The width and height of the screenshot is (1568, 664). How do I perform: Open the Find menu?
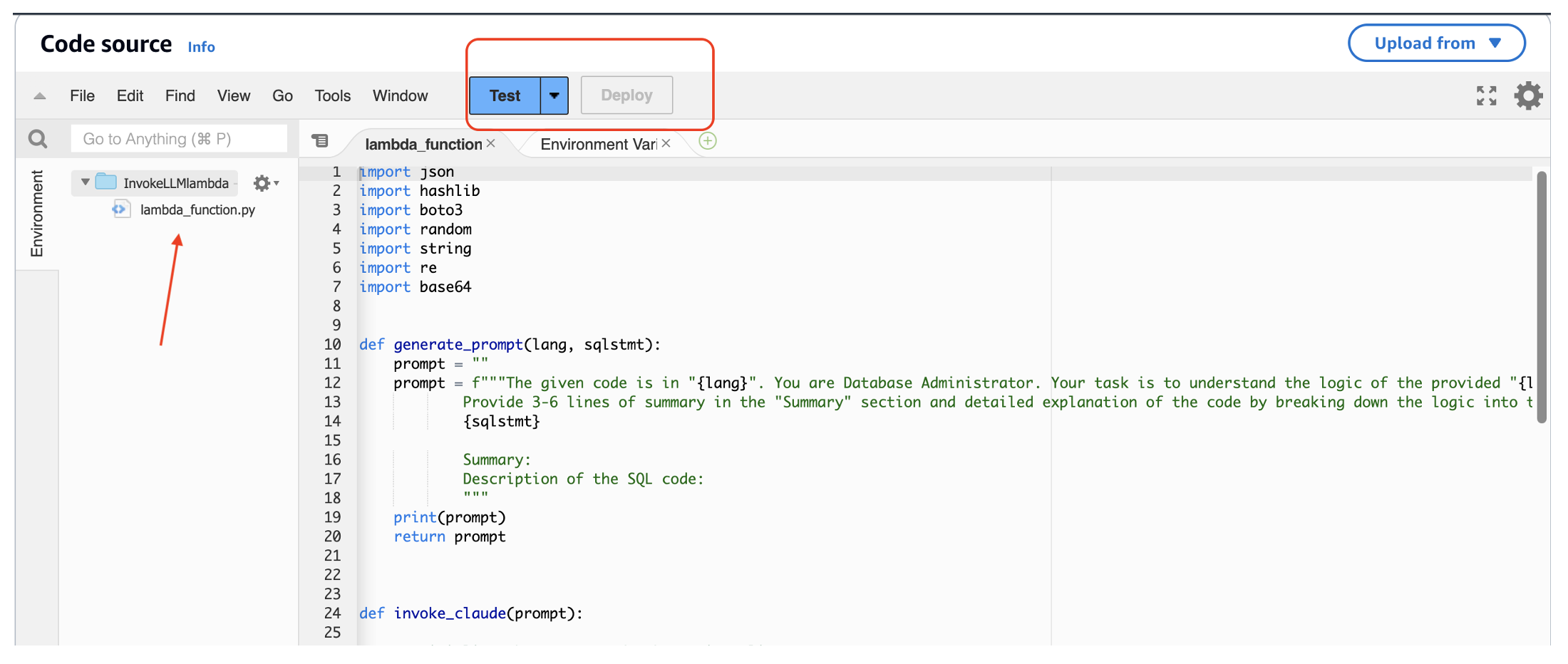coord(180,95)
